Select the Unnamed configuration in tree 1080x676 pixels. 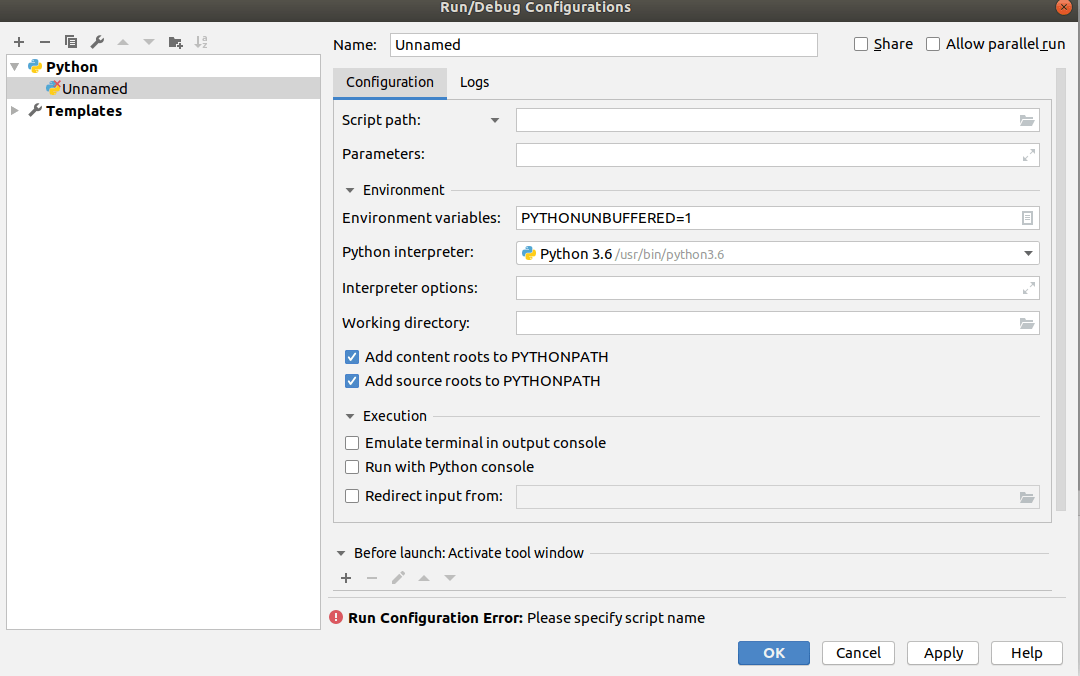pyautogui.click(x=163, y=88)
